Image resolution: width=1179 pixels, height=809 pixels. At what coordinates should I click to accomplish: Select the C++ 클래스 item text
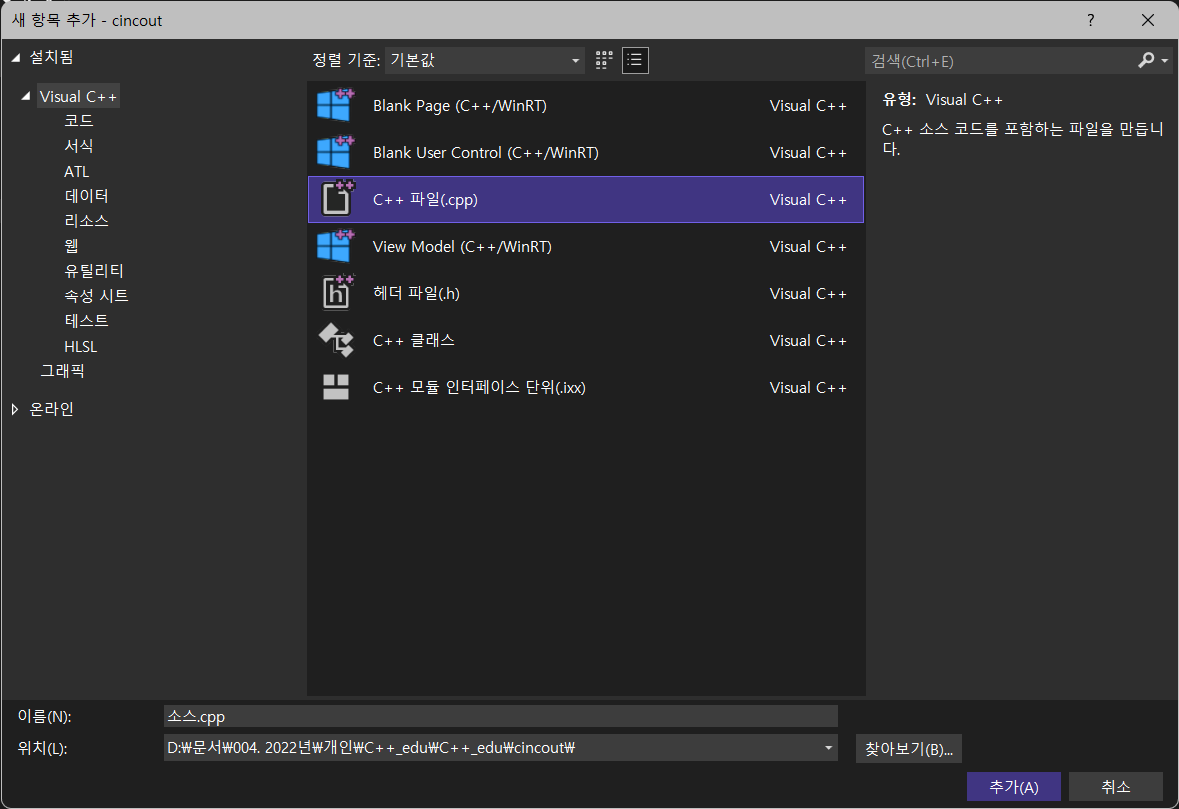tap(414, 341)
